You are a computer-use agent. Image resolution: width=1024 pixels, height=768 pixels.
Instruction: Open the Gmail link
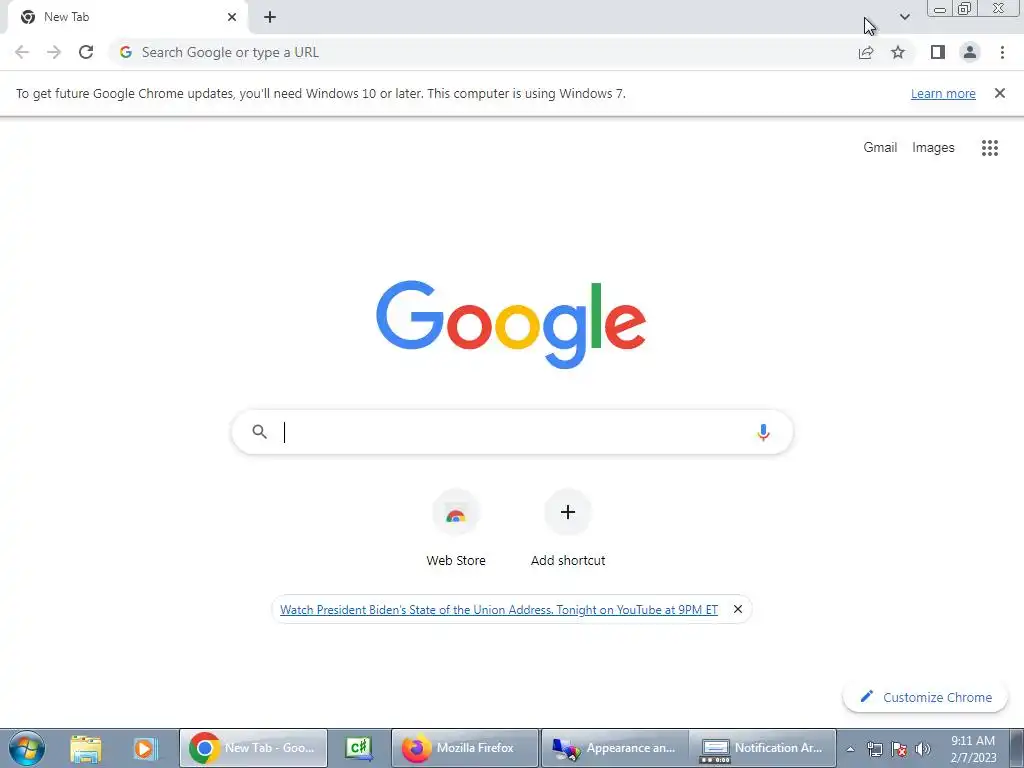click(880, 148)
